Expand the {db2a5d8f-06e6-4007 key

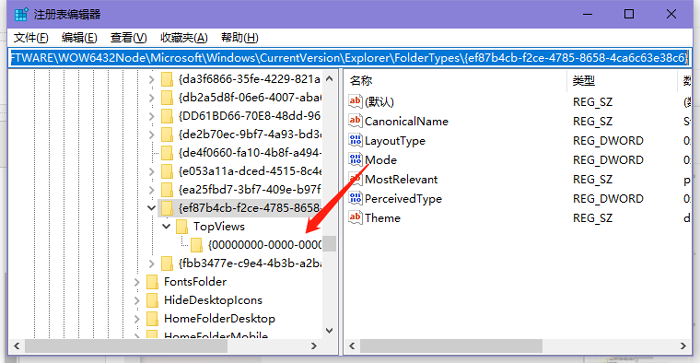pyautogui.click(x=151, y=98)
